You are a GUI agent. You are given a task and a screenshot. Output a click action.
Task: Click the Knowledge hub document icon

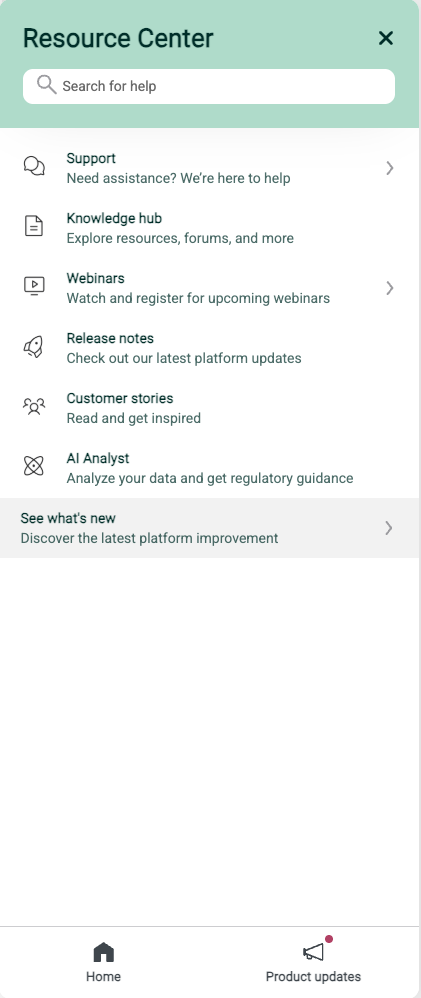(34, 226)
